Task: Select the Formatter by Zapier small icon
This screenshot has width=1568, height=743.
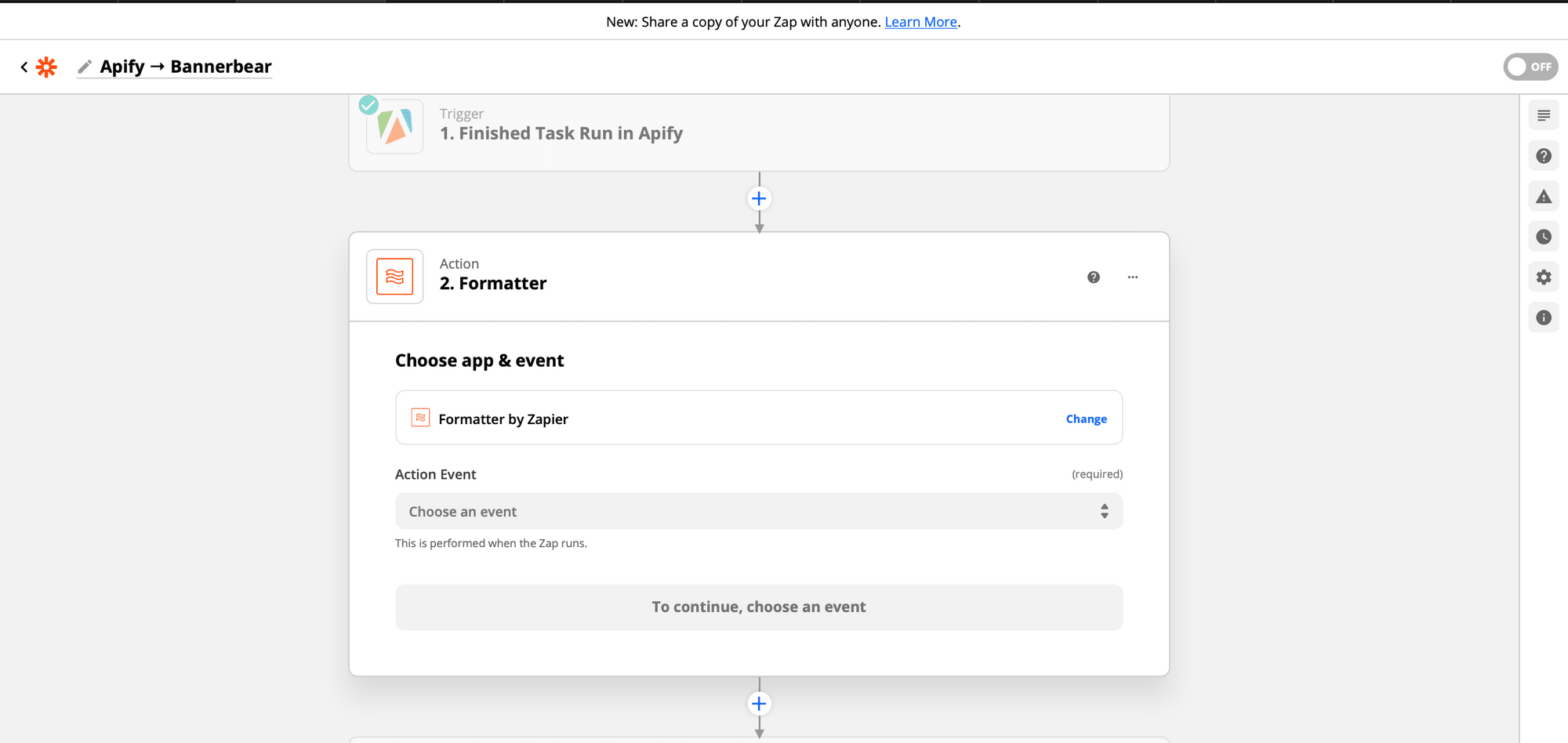Action: (x=420, y=418)
